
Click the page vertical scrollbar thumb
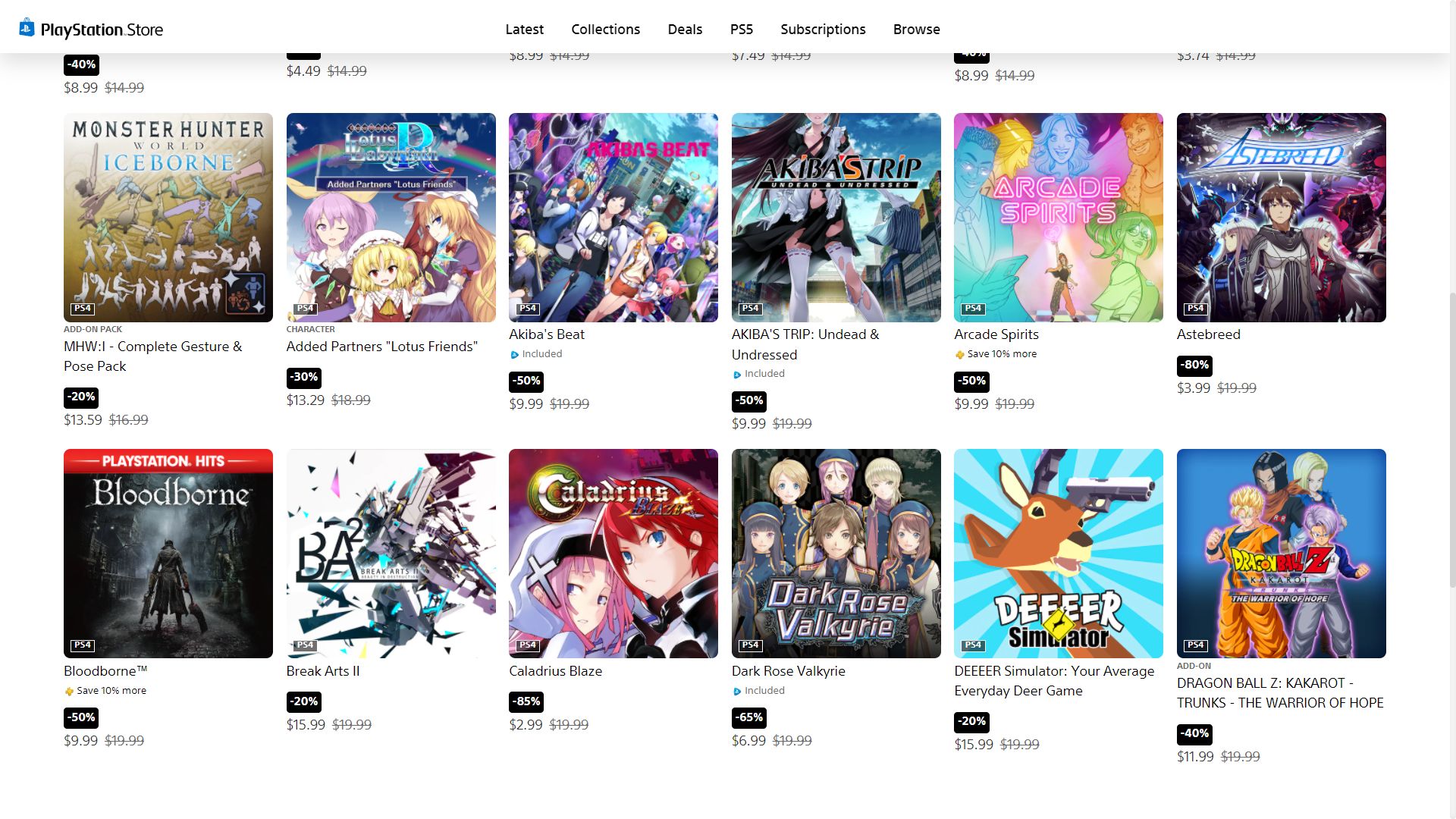pos(1451,440)
